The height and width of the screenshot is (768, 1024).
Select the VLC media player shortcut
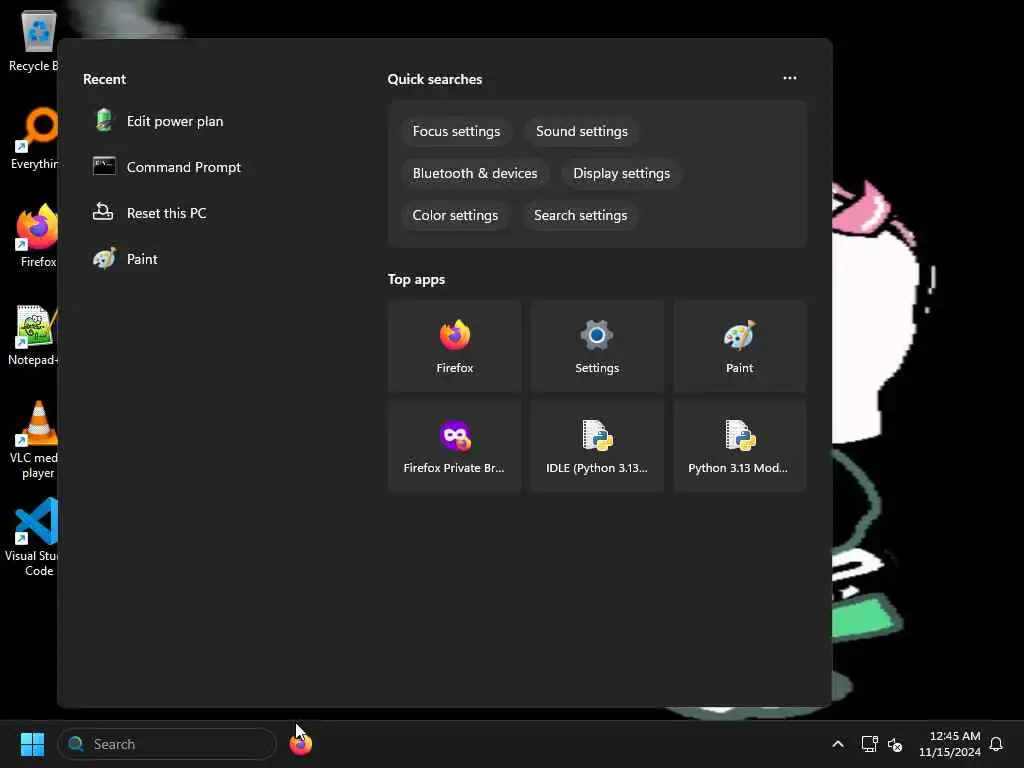point(35,440)
